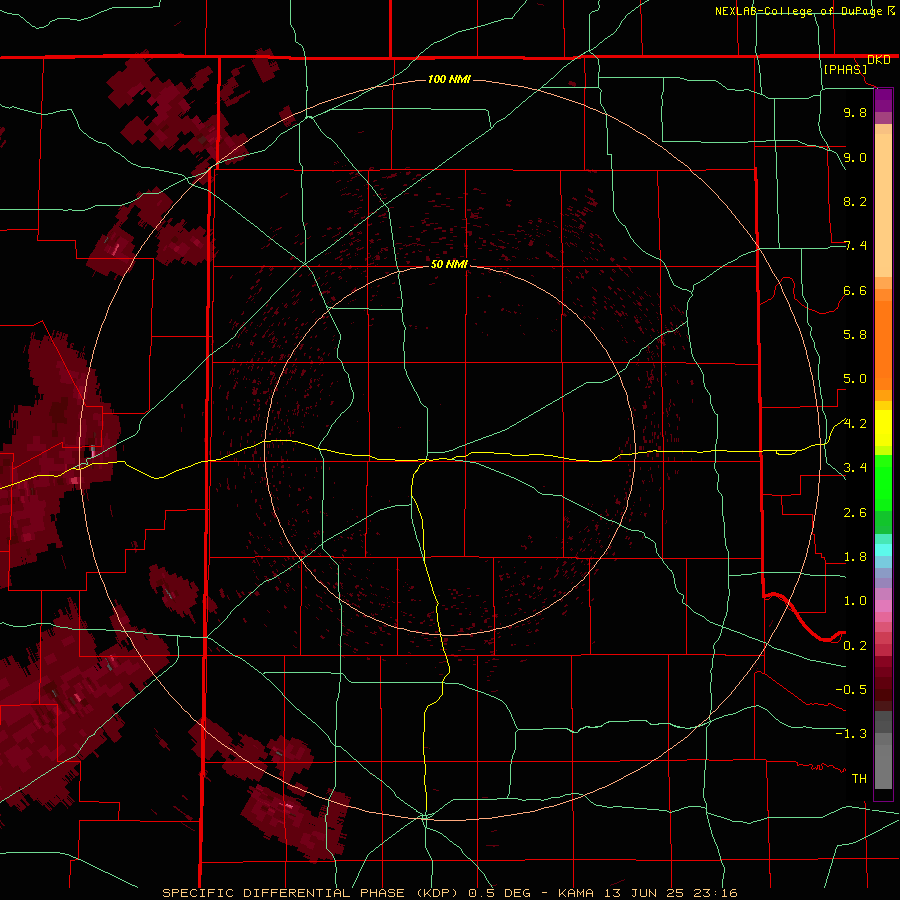The image size is (900, 900).
Task: Click the 8.2 scale value
Action: [855, 201]
